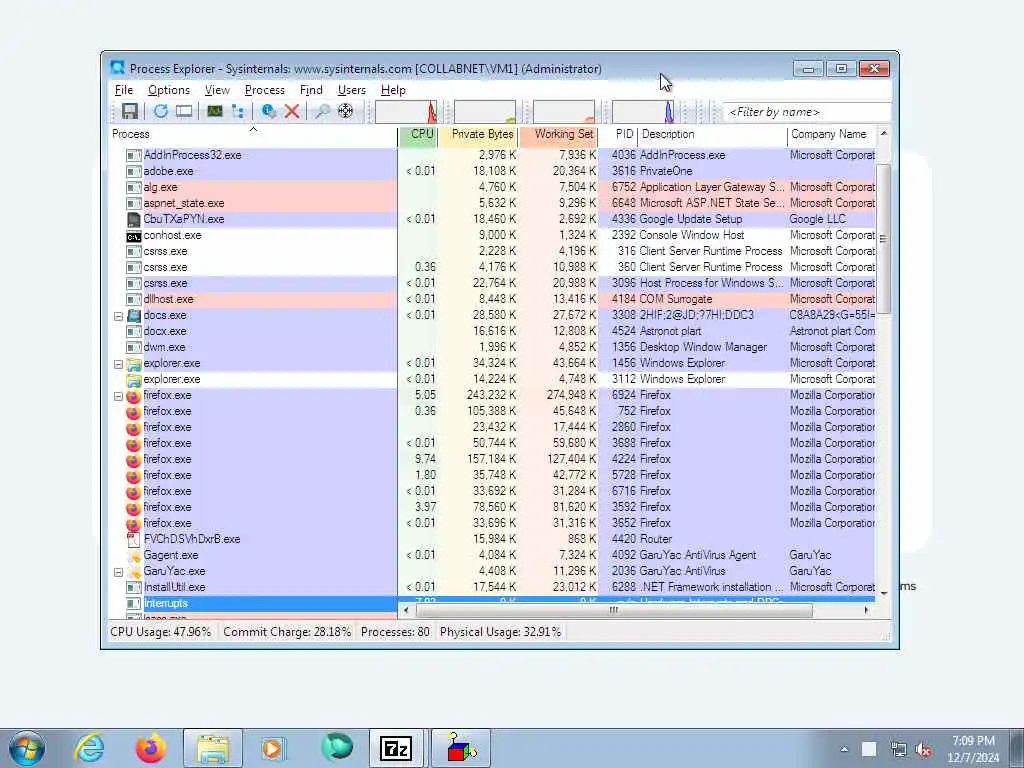Click the vertical scrollbar thumb
Viewport: 1024px width, 768px height.
pyautogui.click(x=883, y=239)
